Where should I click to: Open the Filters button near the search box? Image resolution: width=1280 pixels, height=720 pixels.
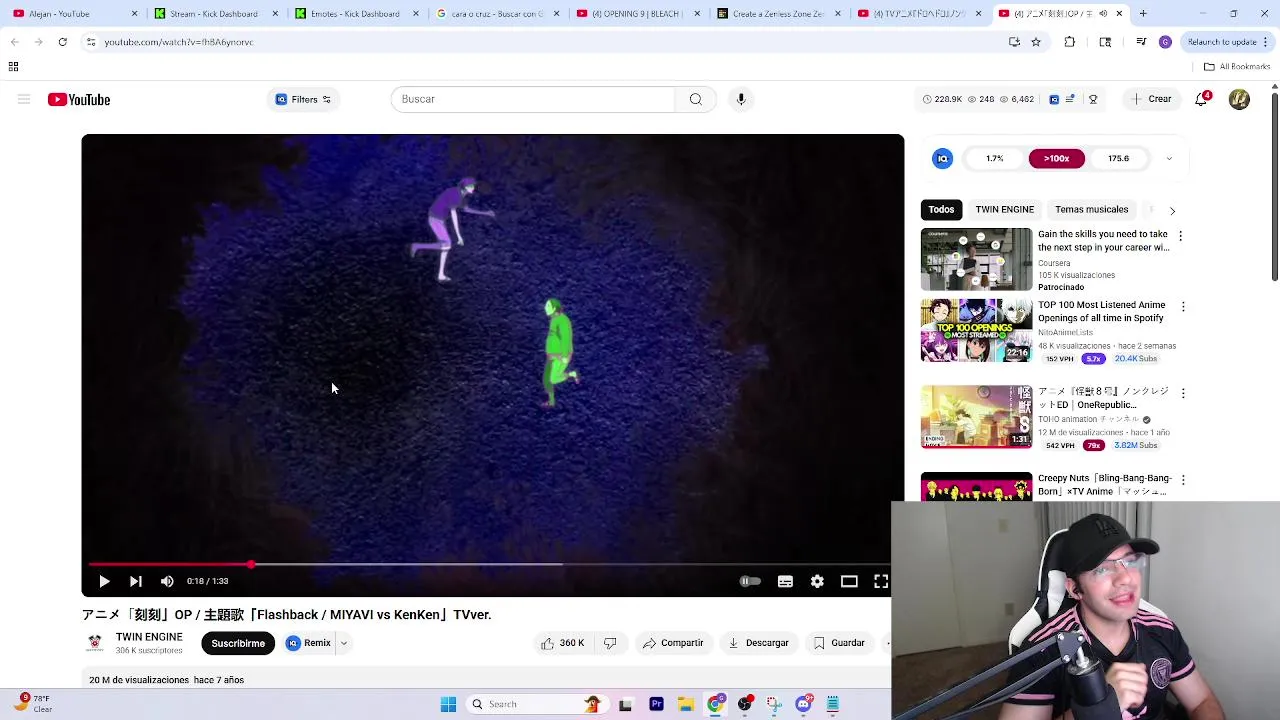303,99
